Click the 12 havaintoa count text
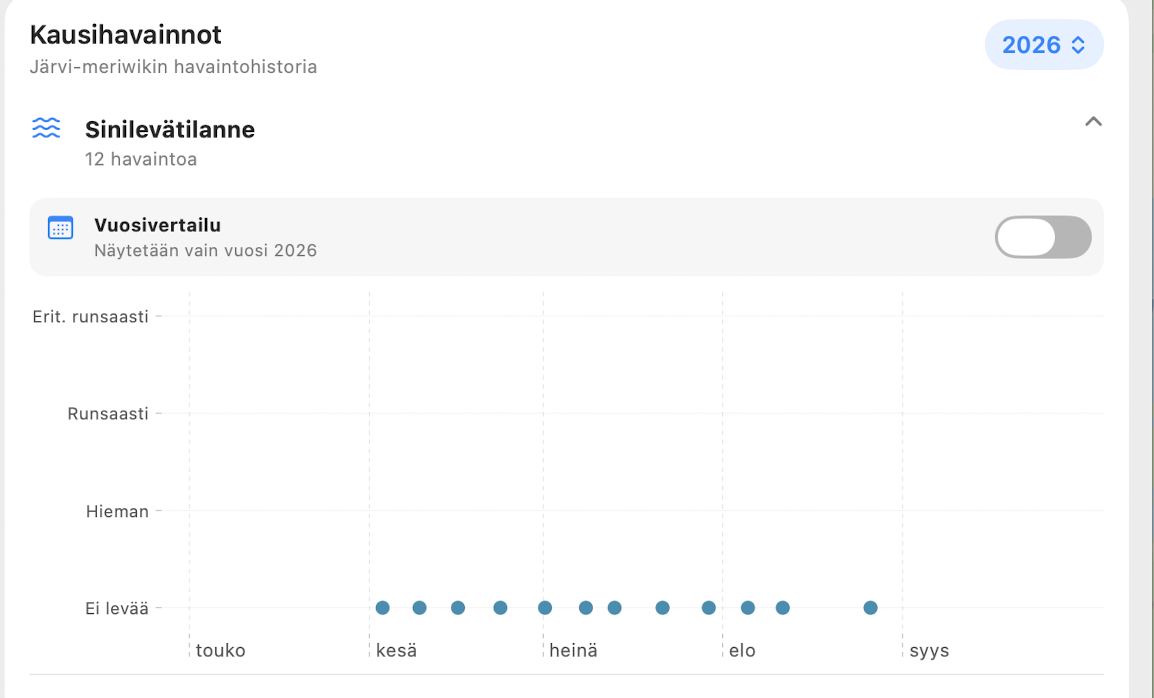The width and height of the screenshot is (1154, 698). (x=141, y=159)
